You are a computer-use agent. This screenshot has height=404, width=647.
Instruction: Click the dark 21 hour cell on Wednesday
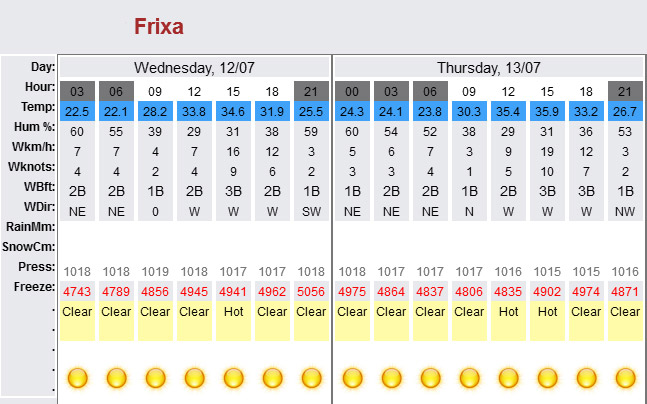(311, 91)
